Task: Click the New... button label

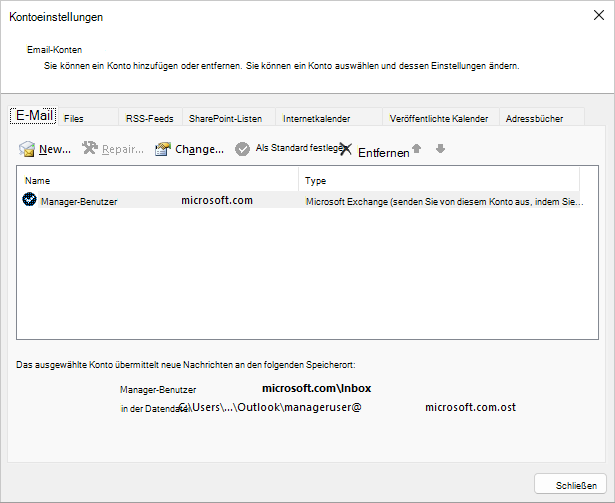Action: click(x=55, y=149)
